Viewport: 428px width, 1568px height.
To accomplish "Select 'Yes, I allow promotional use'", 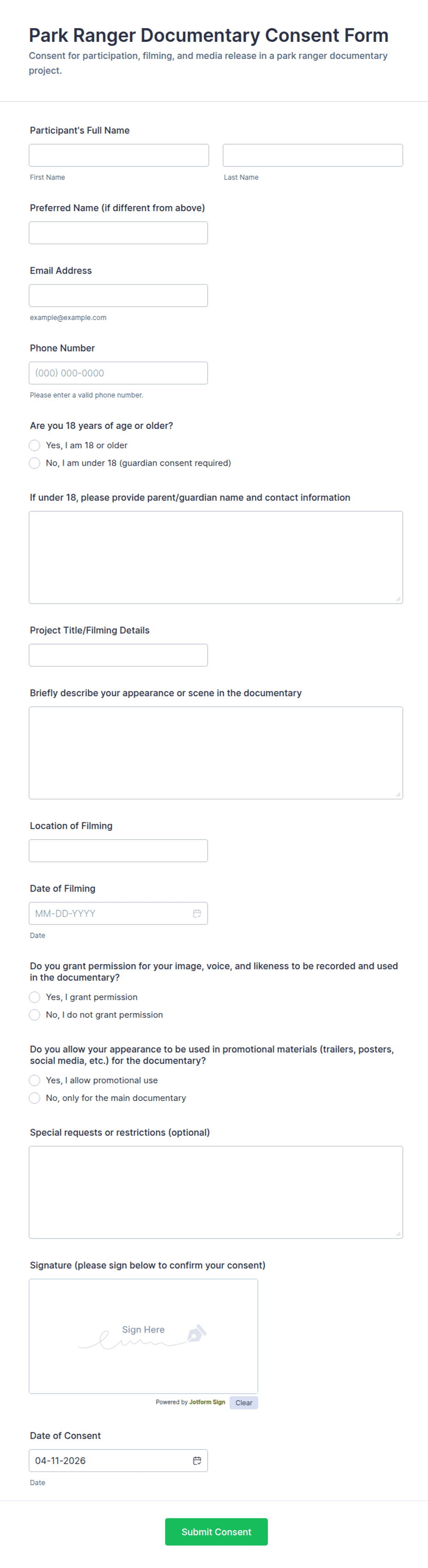I will tap(35, 1080).
